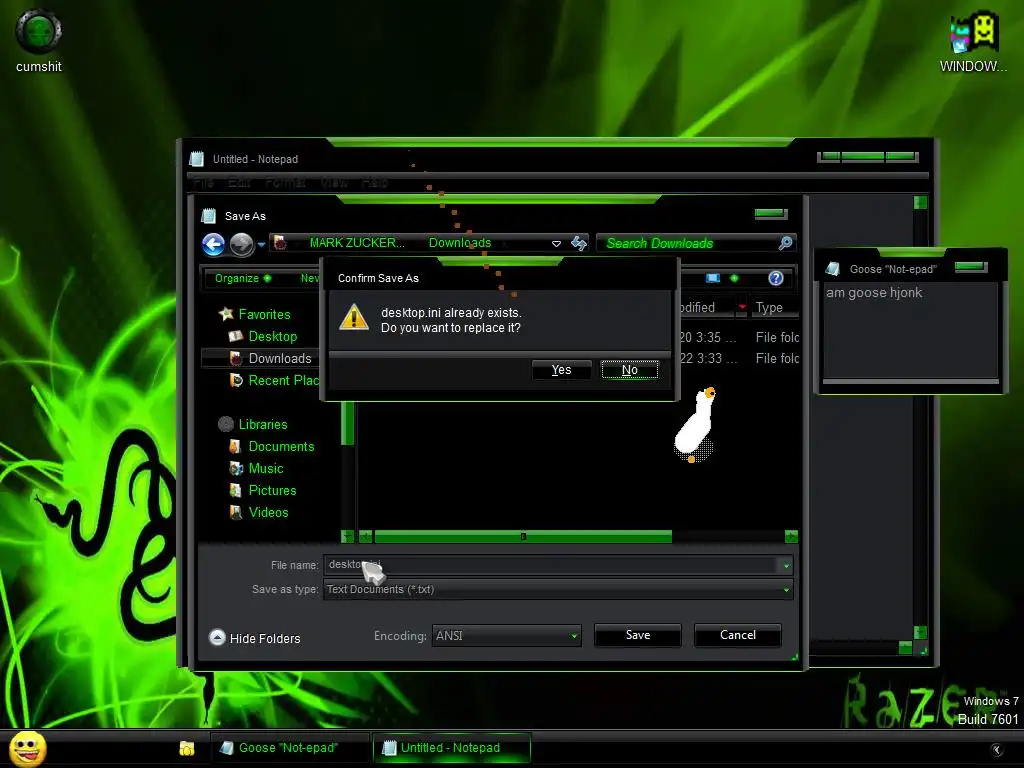Switch to Untitled - Notepad taskbar button
The height and width of the screenshot is (768, 1024).
click(451, 748)
